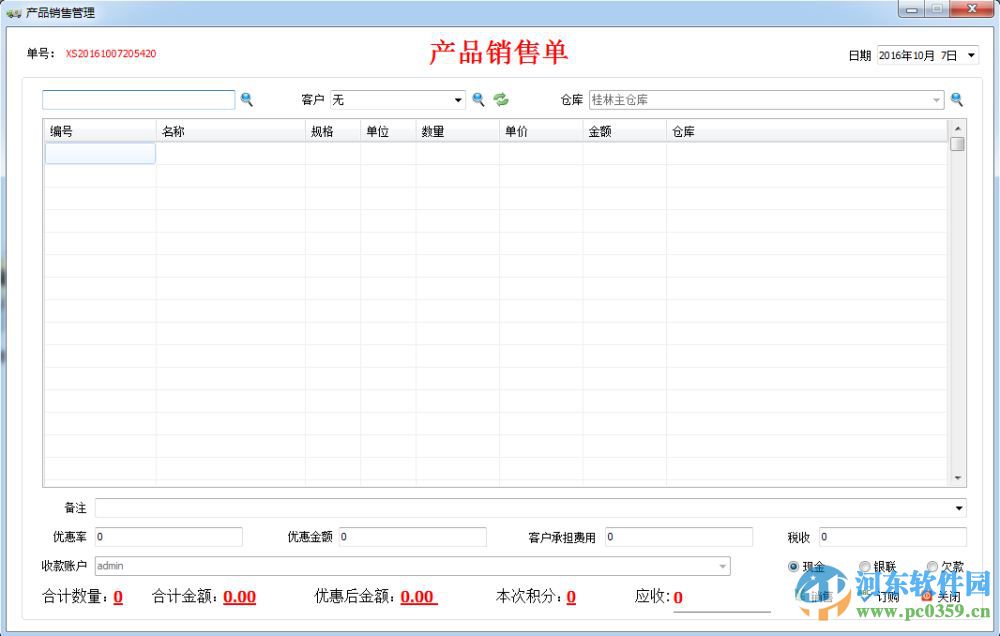Click the warehouse search magnifier icon
Viewport: 1000px width, 636px height.
(958, 100)
